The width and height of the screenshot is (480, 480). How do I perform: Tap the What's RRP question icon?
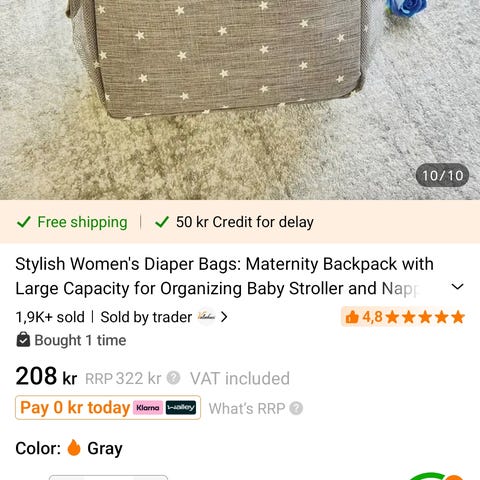point(296,408)
